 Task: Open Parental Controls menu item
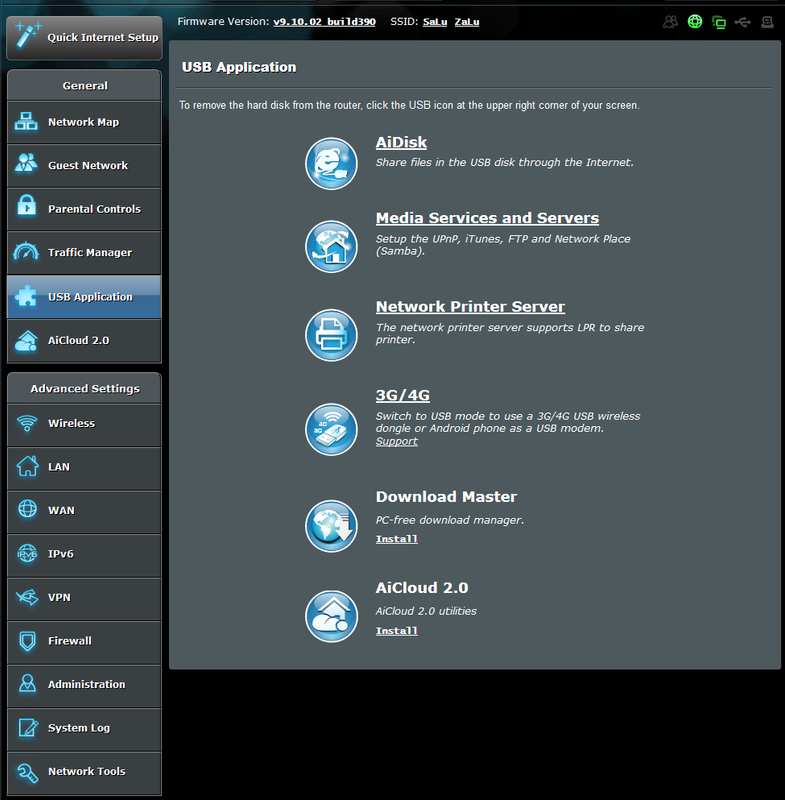[84, 209]
